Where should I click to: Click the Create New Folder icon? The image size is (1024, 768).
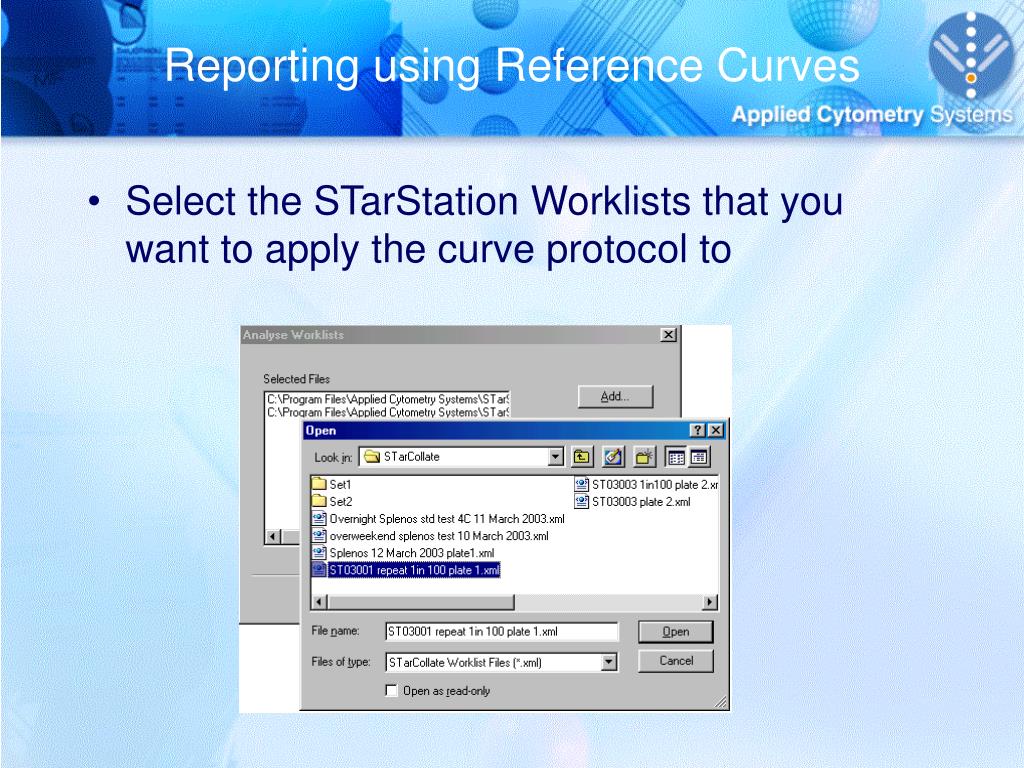pyautogui.click(x=644, y=457)
